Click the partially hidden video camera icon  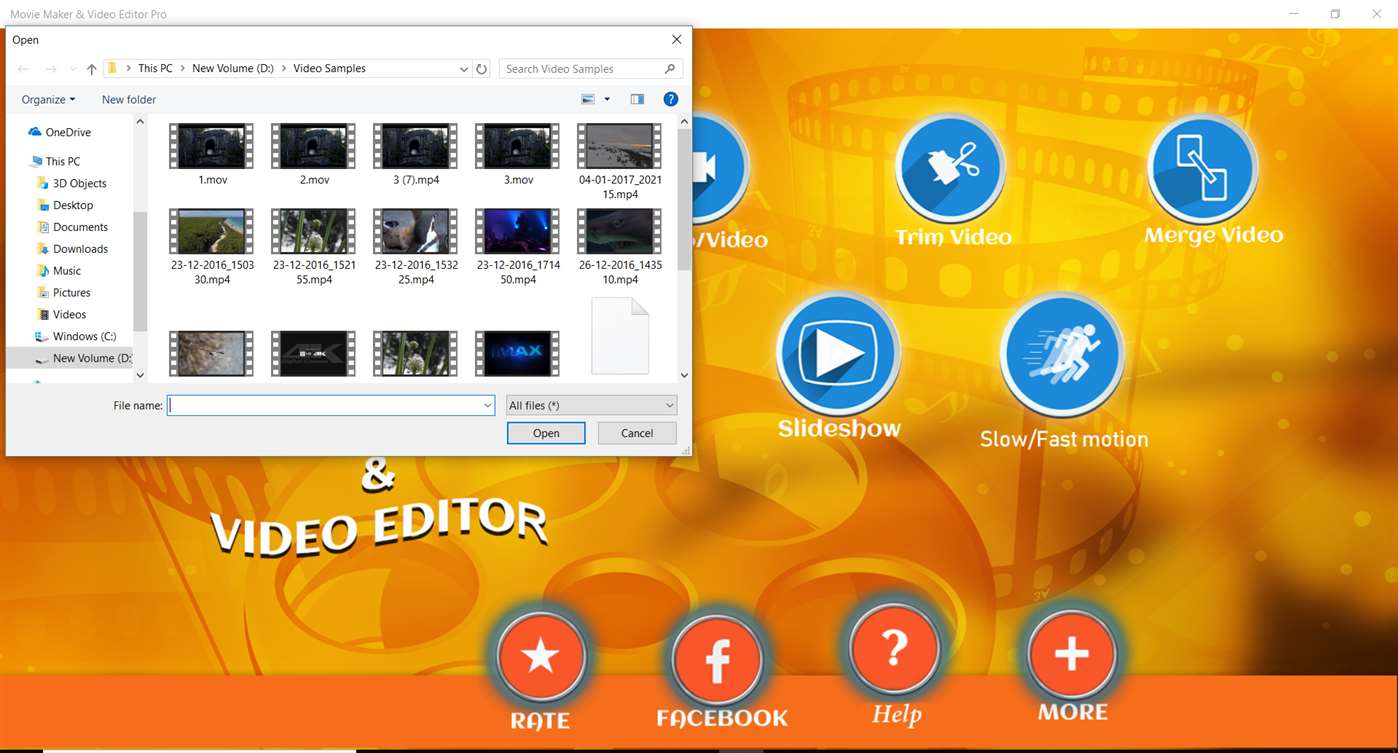(716, 168)
